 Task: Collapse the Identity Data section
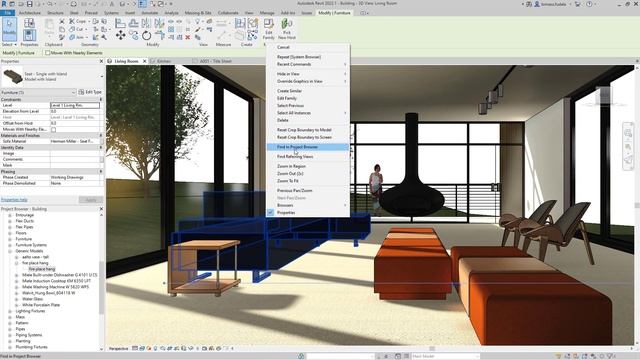tap(101, 147)
